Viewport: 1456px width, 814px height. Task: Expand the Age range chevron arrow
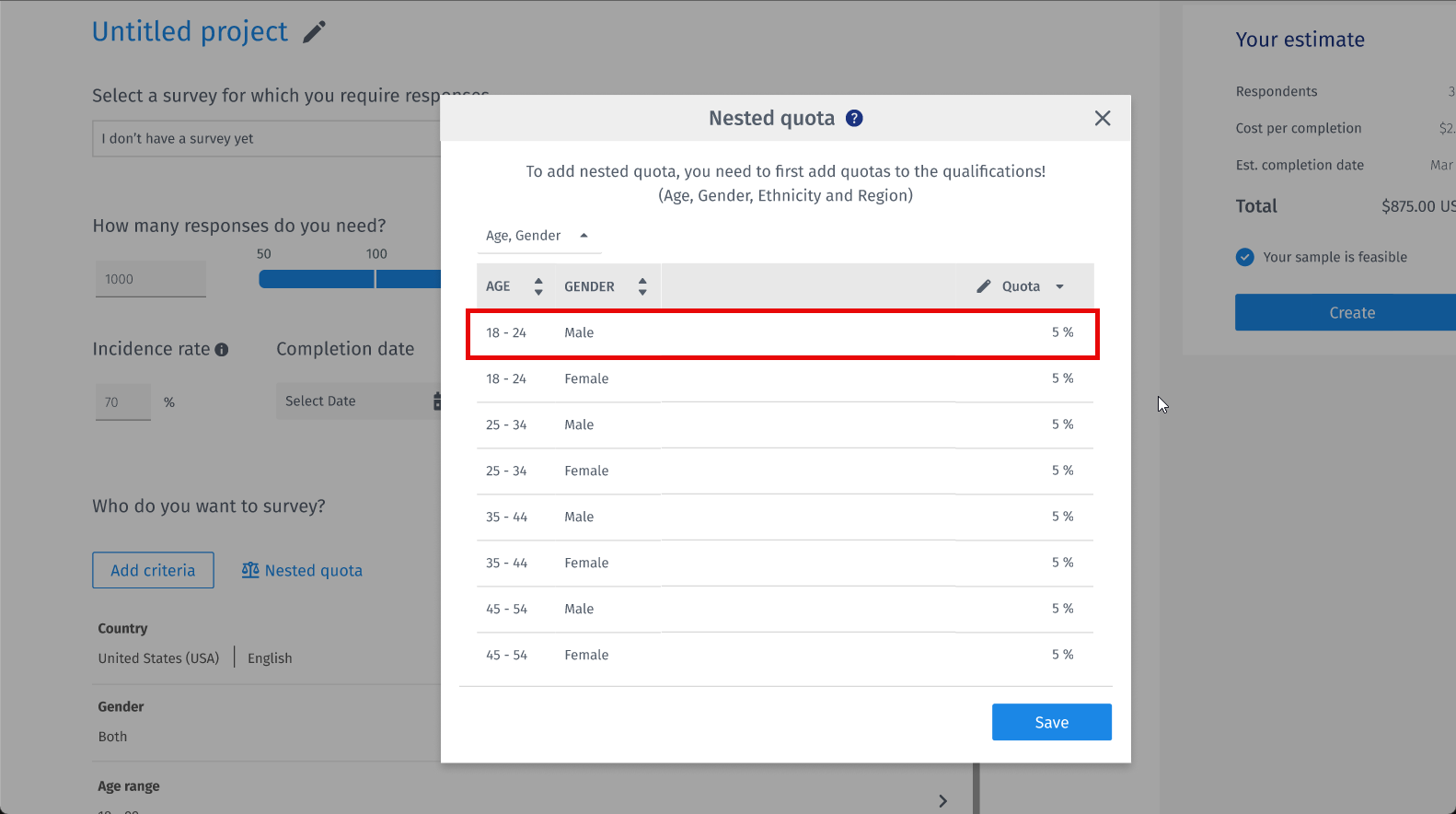942,800
